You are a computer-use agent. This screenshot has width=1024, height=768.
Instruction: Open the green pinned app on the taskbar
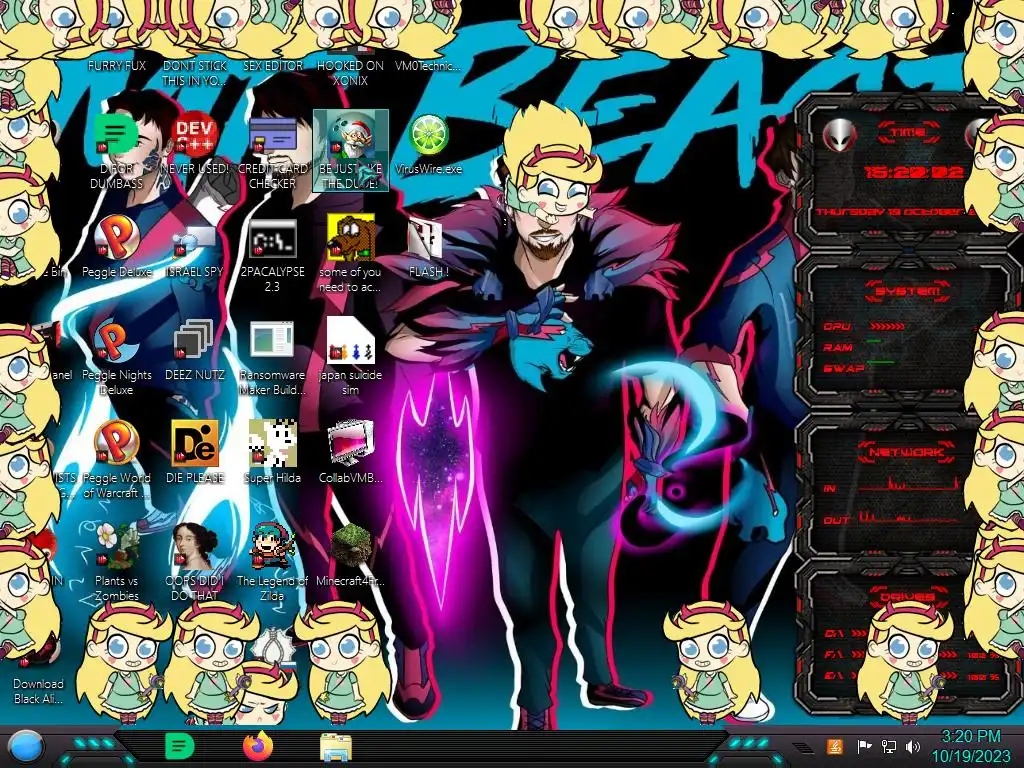180,746
